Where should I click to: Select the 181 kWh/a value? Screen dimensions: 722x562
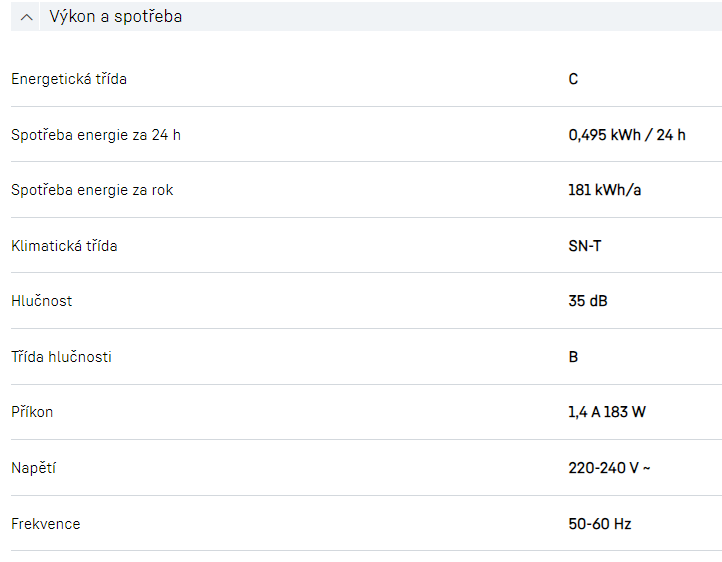click(604, 190)
